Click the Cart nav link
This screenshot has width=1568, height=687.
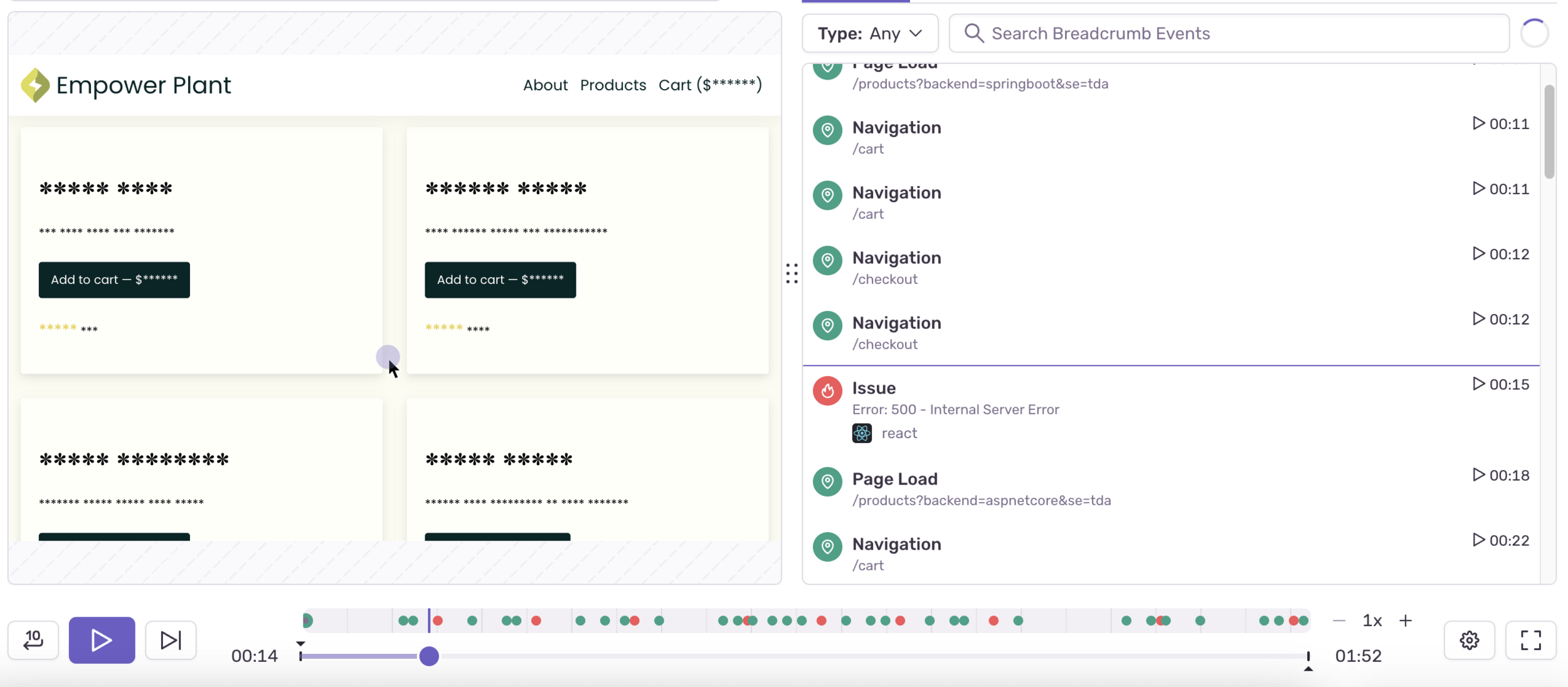click(710, 85)
